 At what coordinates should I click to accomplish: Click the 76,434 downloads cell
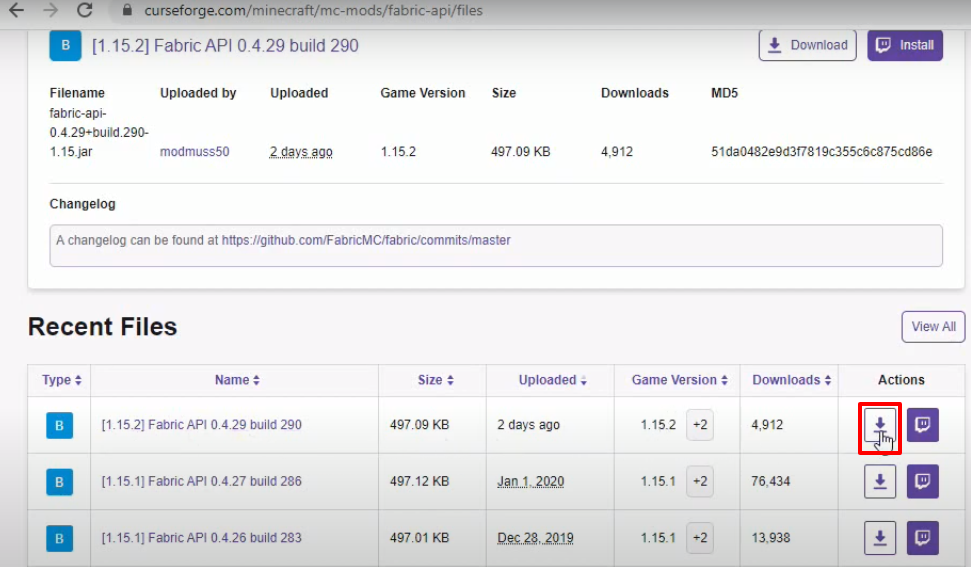coord(770,481)
